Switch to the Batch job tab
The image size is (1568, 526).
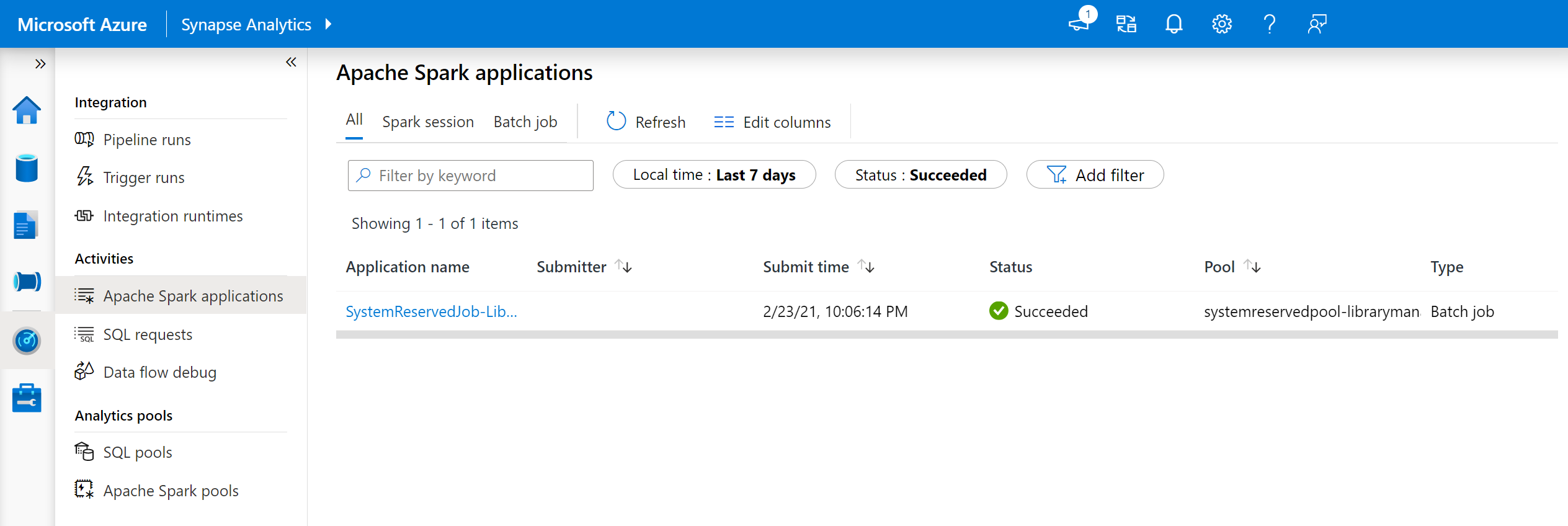[x=525, y=122]
